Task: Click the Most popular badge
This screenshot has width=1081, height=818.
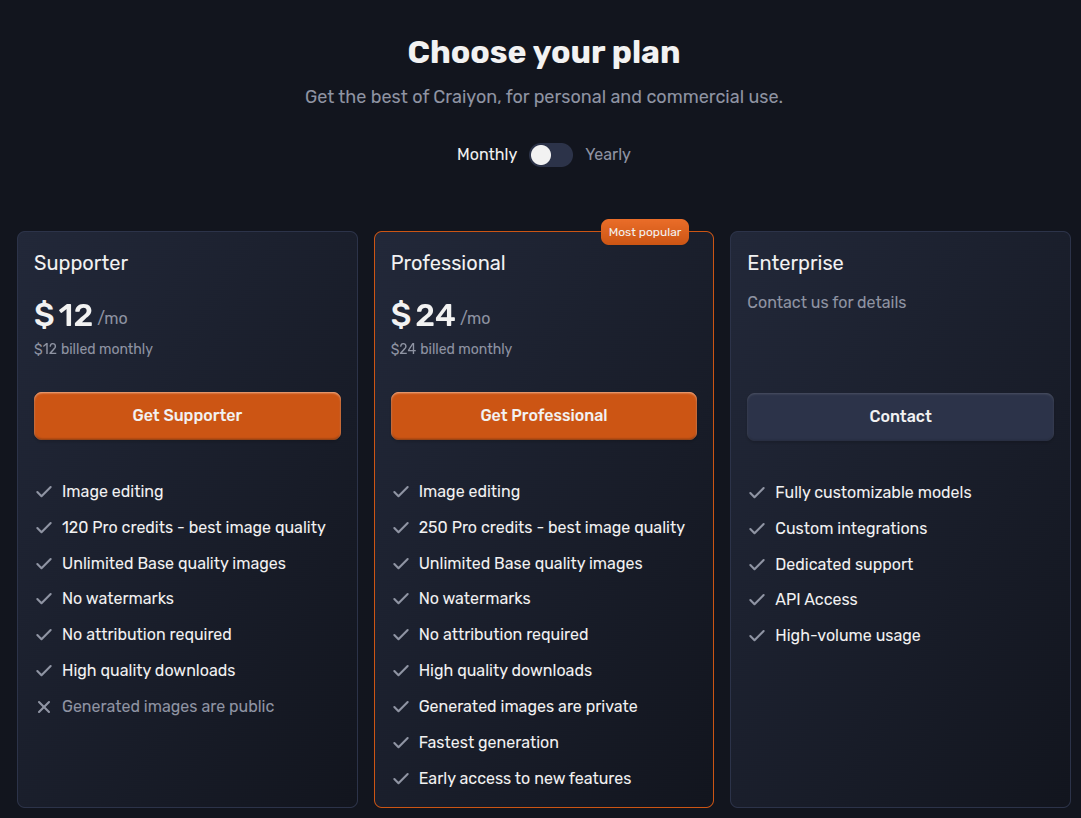Action: 644,231
